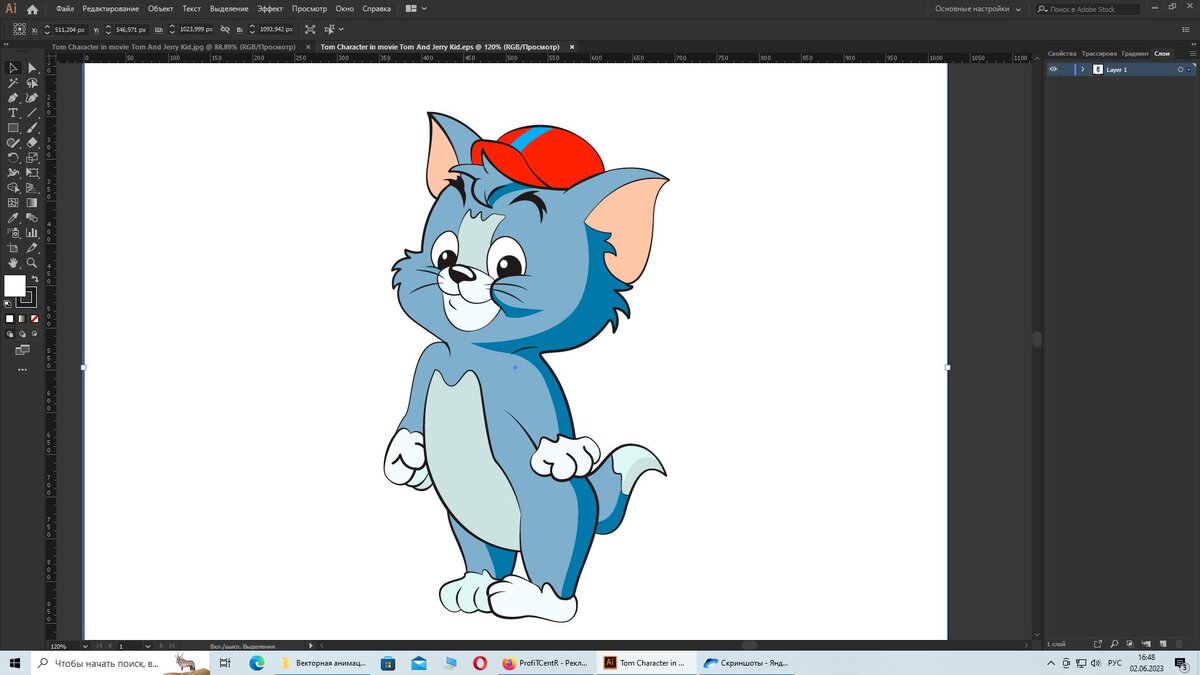This screenshot has height=675, width=1200.
Task: Toggle constrain width and height proportions link
Action: 224,30
